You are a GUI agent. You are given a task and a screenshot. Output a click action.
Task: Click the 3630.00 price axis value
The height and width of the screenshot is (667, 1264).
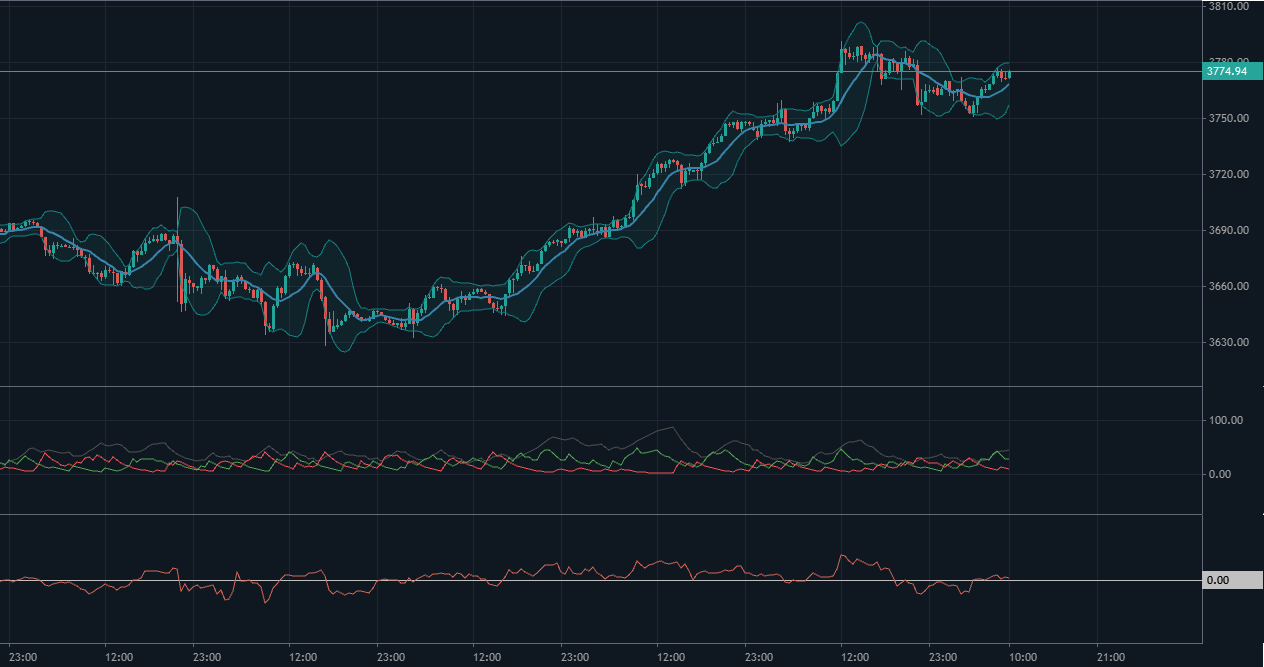point(1227,342)
